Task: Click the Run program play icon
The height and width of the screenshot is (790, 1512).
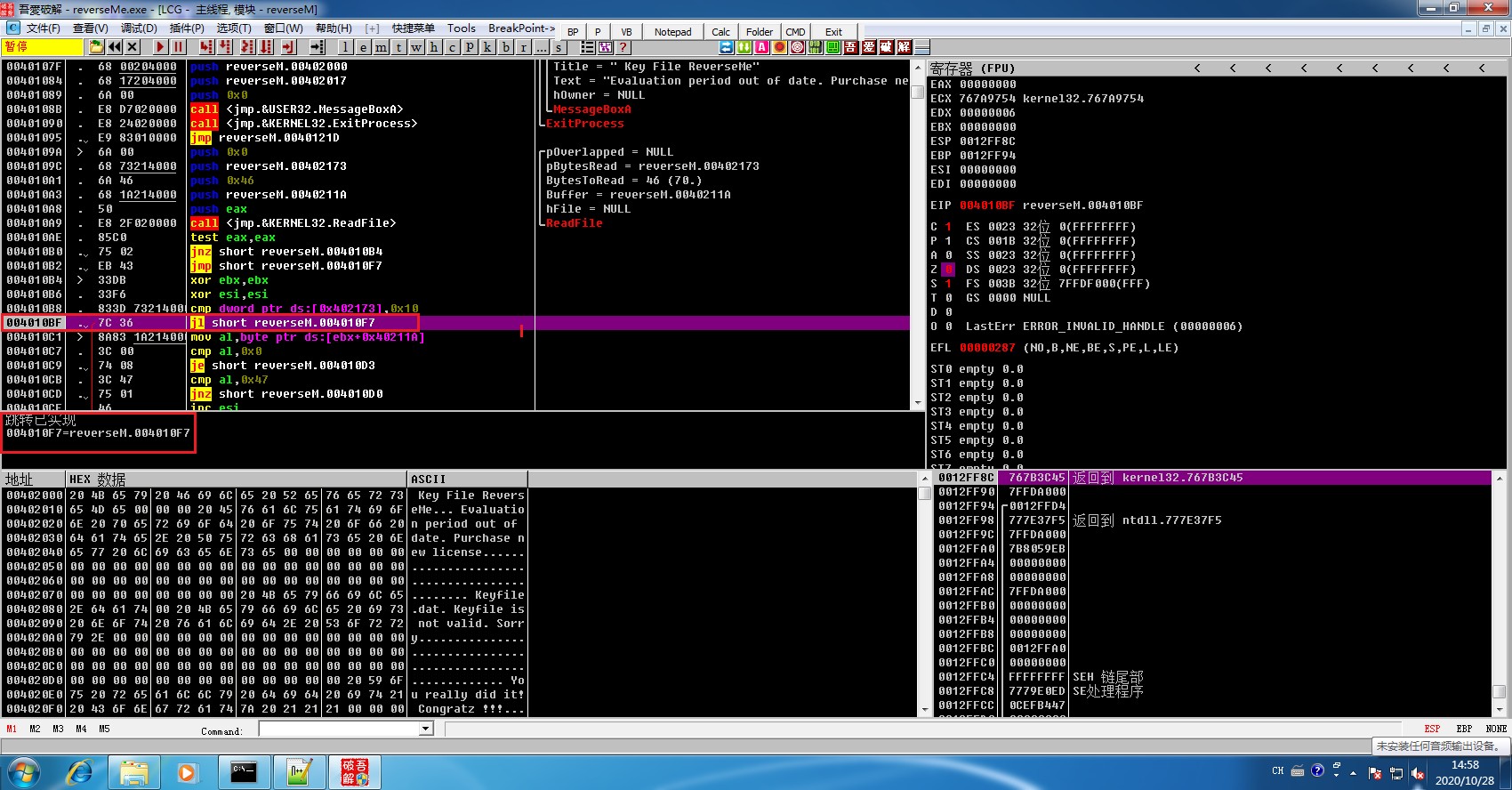Action: click(160, 47)
